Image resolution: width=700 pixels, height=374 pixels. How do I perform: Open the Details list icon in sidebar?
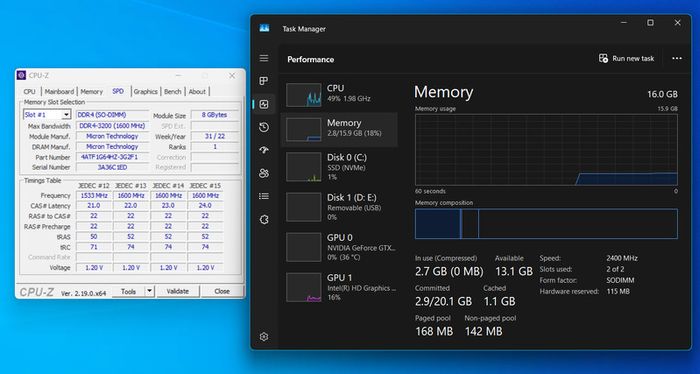[264, 196]
